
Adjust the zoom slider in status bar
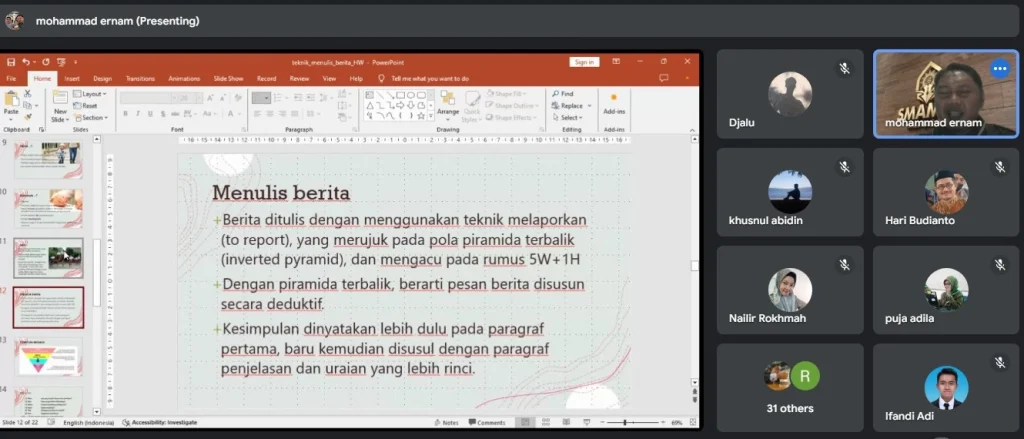(626, 423)
